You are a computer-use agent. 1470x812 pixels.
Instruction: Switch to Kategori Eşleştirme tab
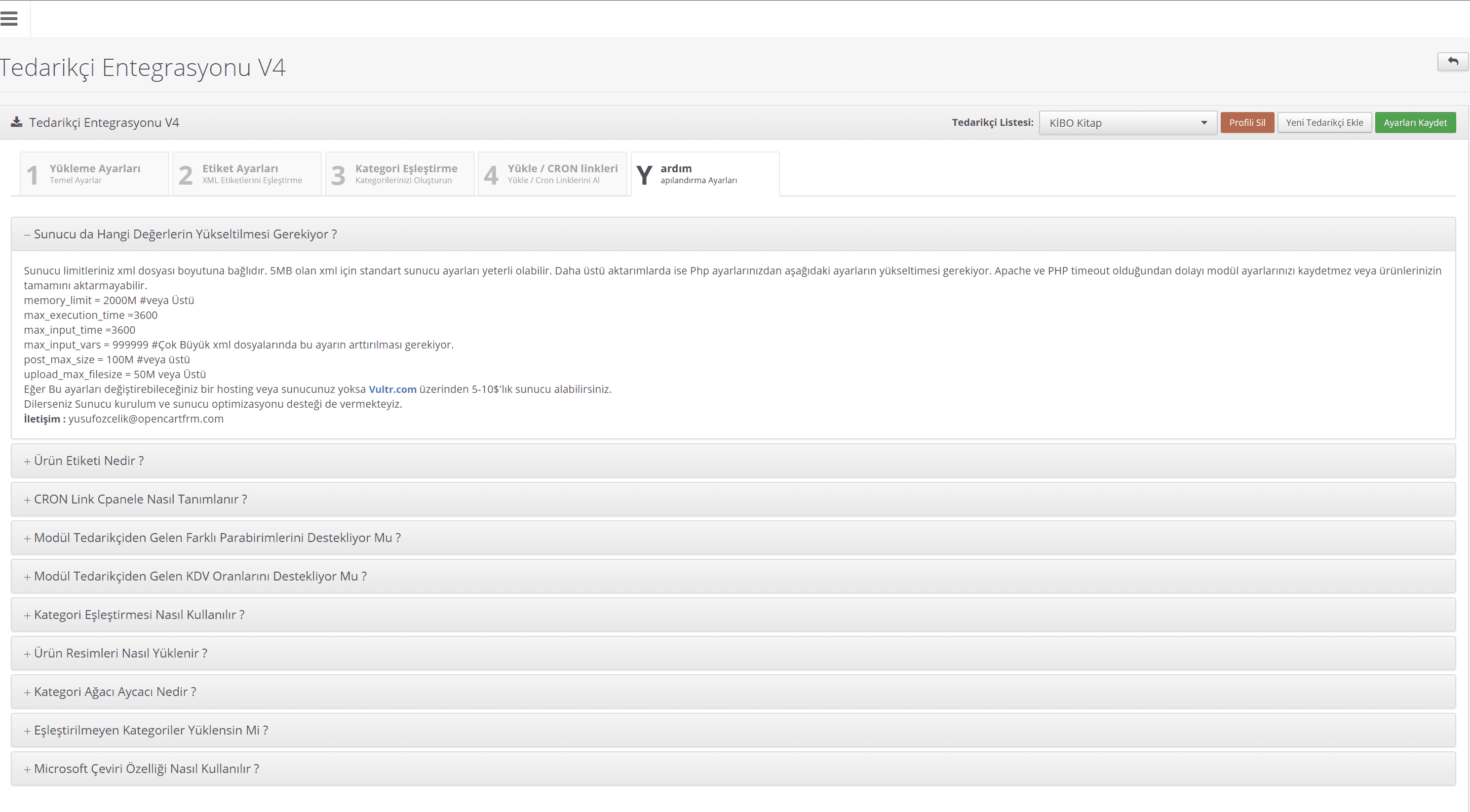[x=400, y=174]
